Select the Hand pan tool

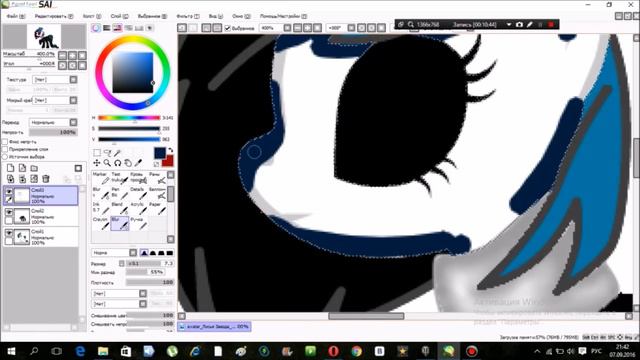[128, 163]
